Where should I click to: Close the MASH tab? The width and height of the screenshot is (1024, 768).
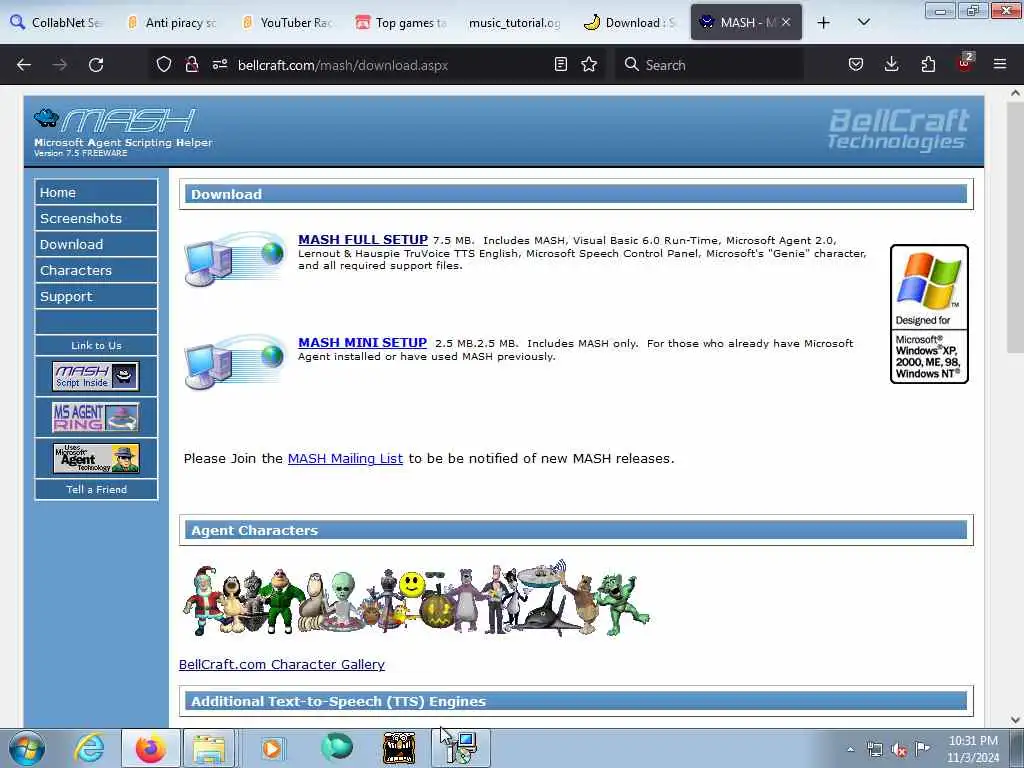click(786, 22)
